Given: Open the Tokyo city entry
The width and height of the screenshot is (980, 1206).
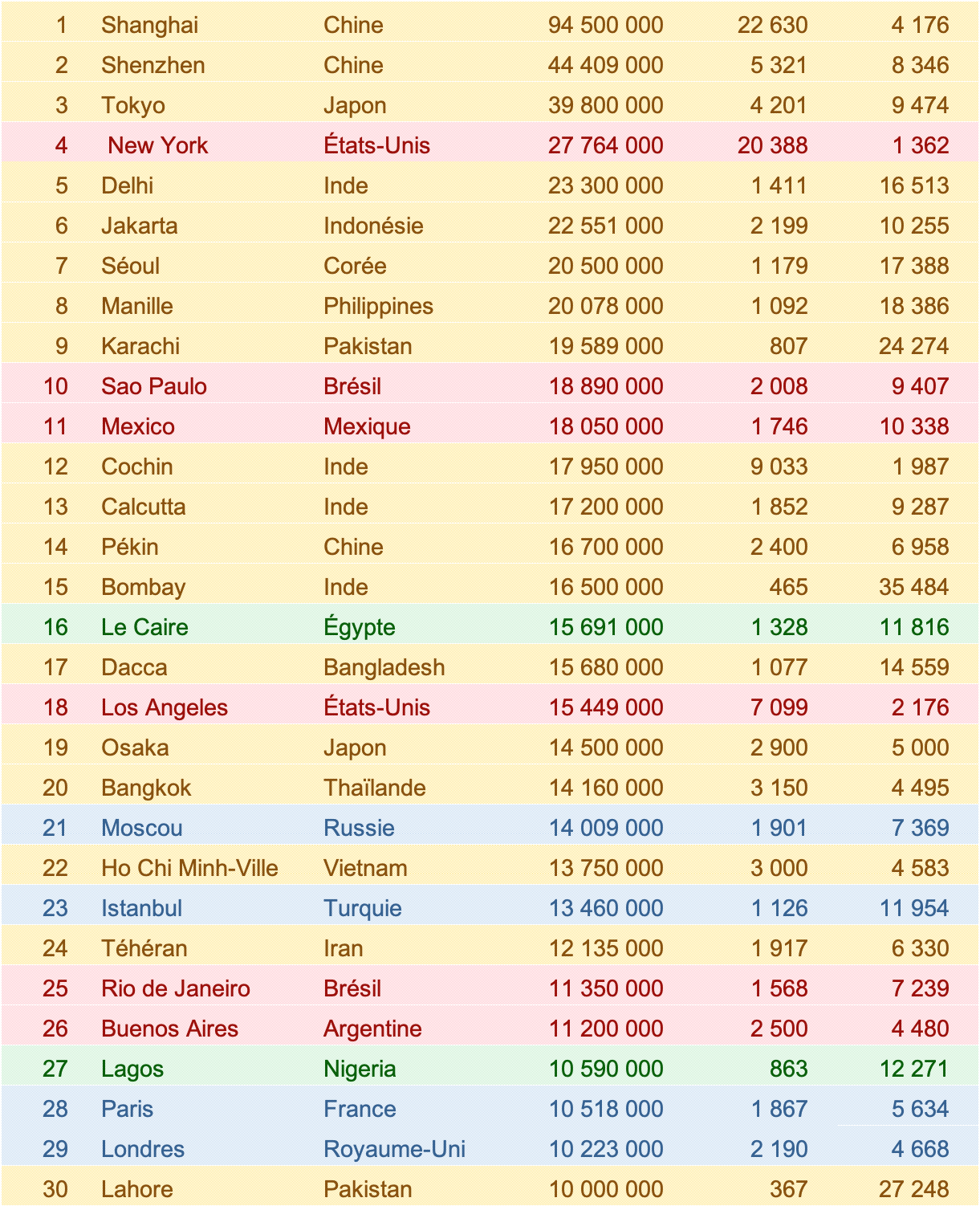Looking at the screenshot, I should 133,105.
